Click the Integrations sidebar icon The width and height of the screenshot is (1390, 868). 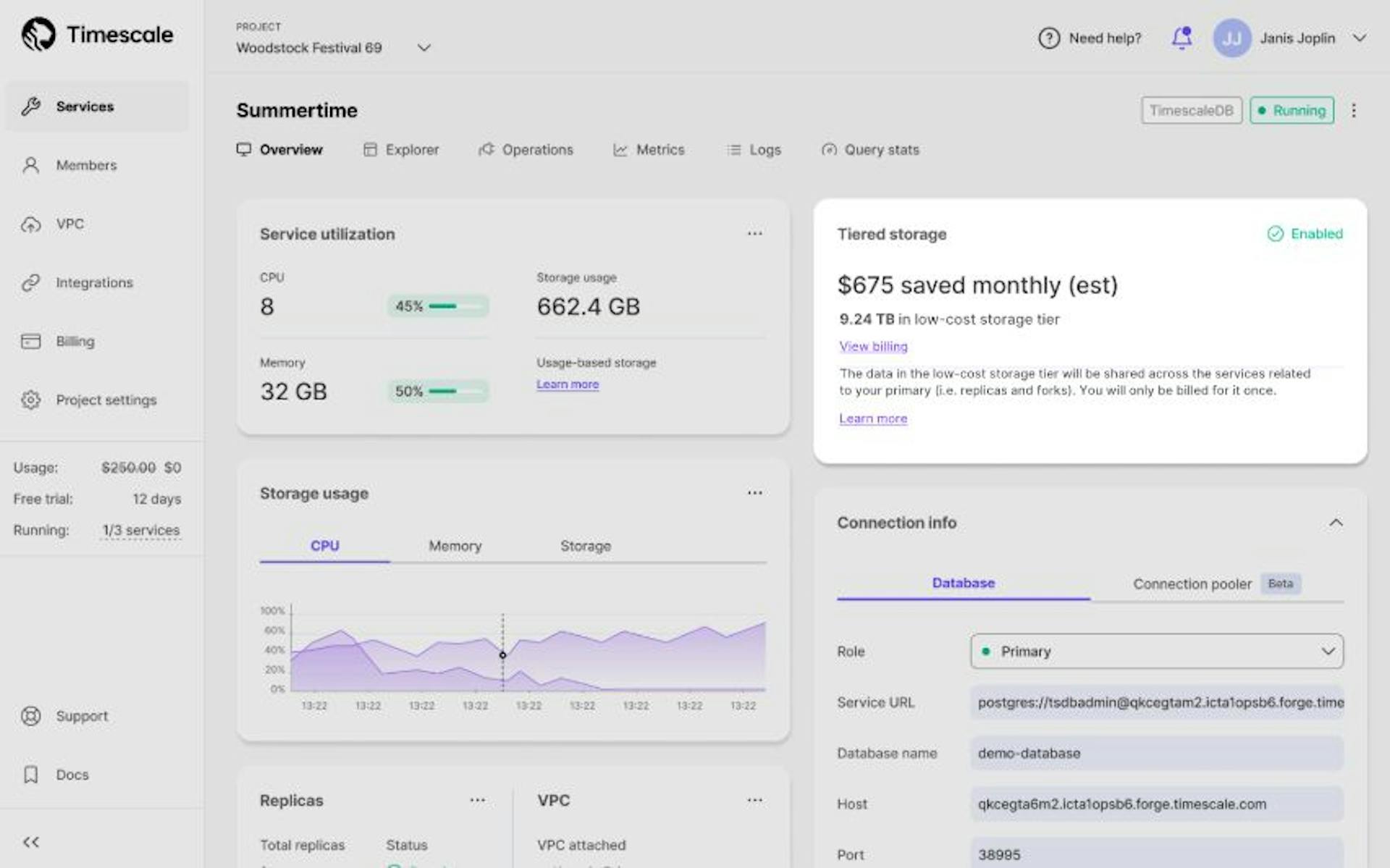click(30, 282)
